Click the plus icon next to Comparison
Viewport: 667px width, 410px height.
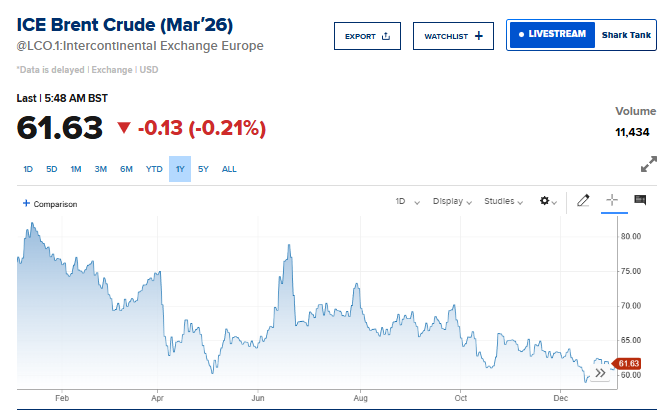26,204
